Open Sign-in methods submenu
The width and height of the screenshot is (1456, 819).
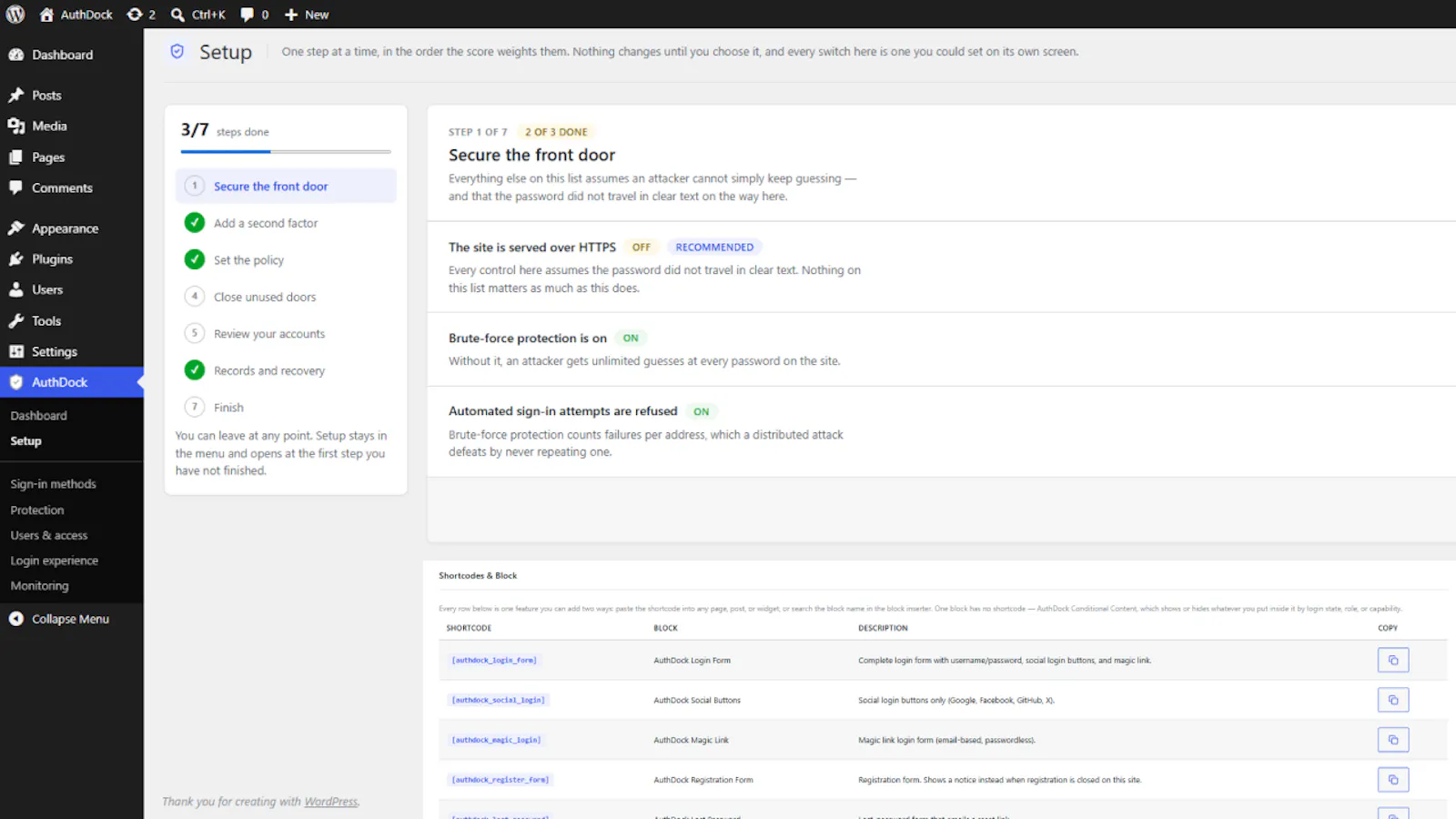[x=53, y=484]
